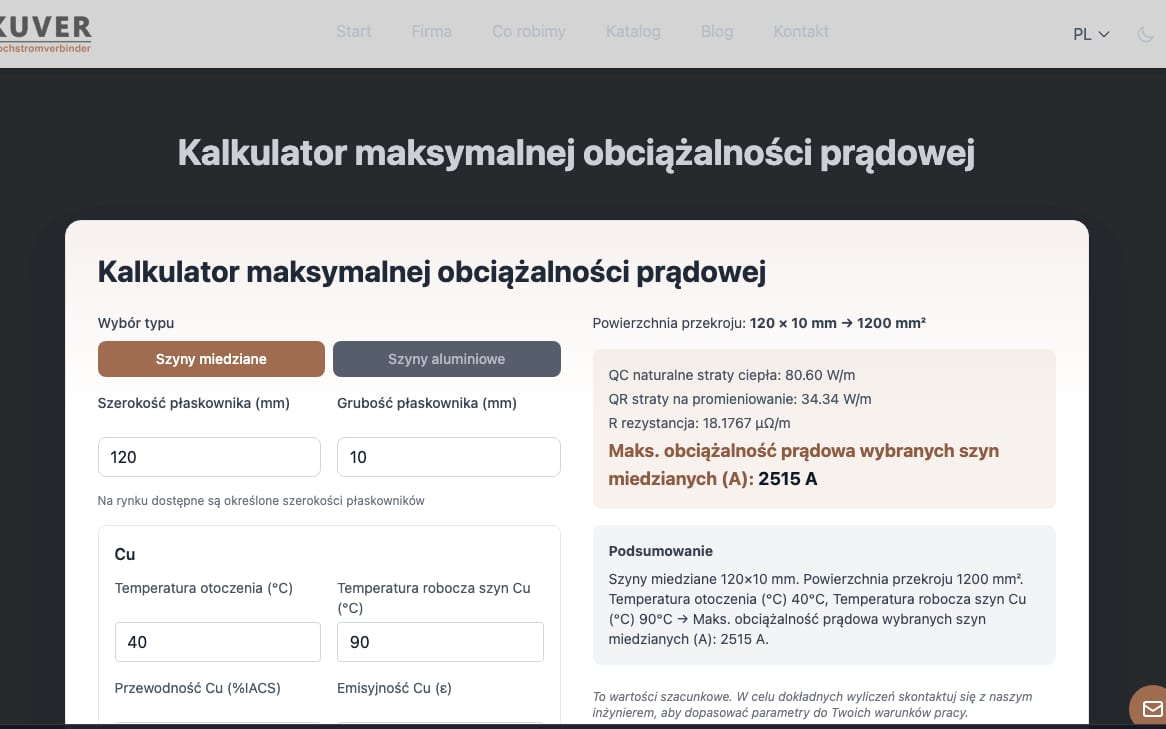Click the Wybór typu label
The height and width of the screenshot is (729, 1166).
tap(136, 323)
